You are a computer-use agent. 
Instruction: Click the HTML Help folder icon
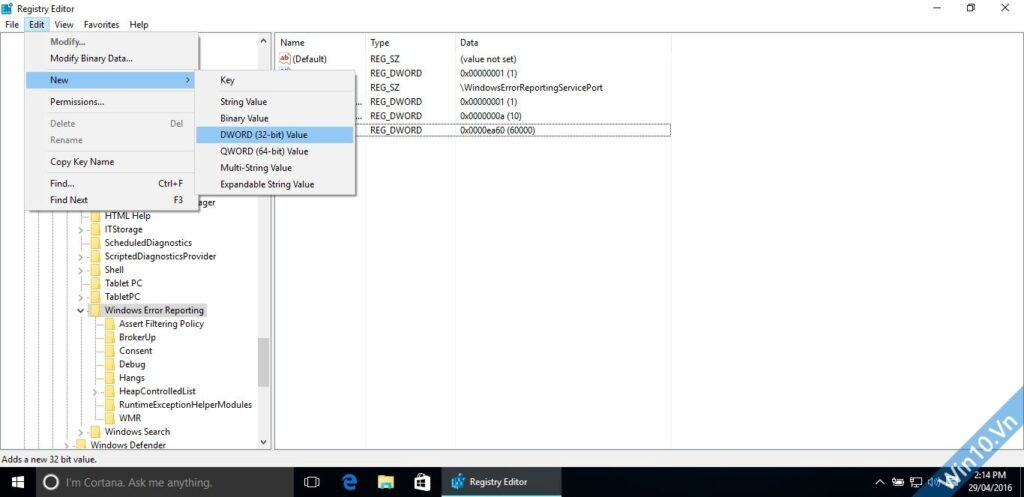[95, 216]
